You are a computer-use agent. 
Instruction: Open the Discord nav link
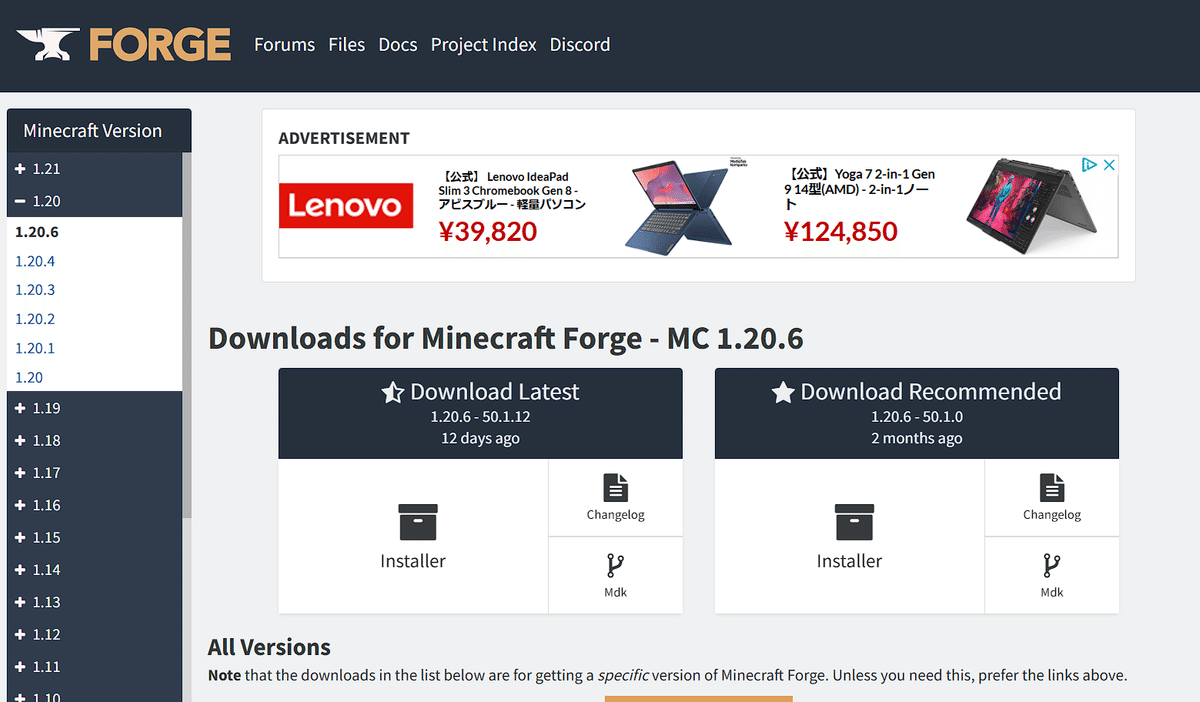[580, 44]
